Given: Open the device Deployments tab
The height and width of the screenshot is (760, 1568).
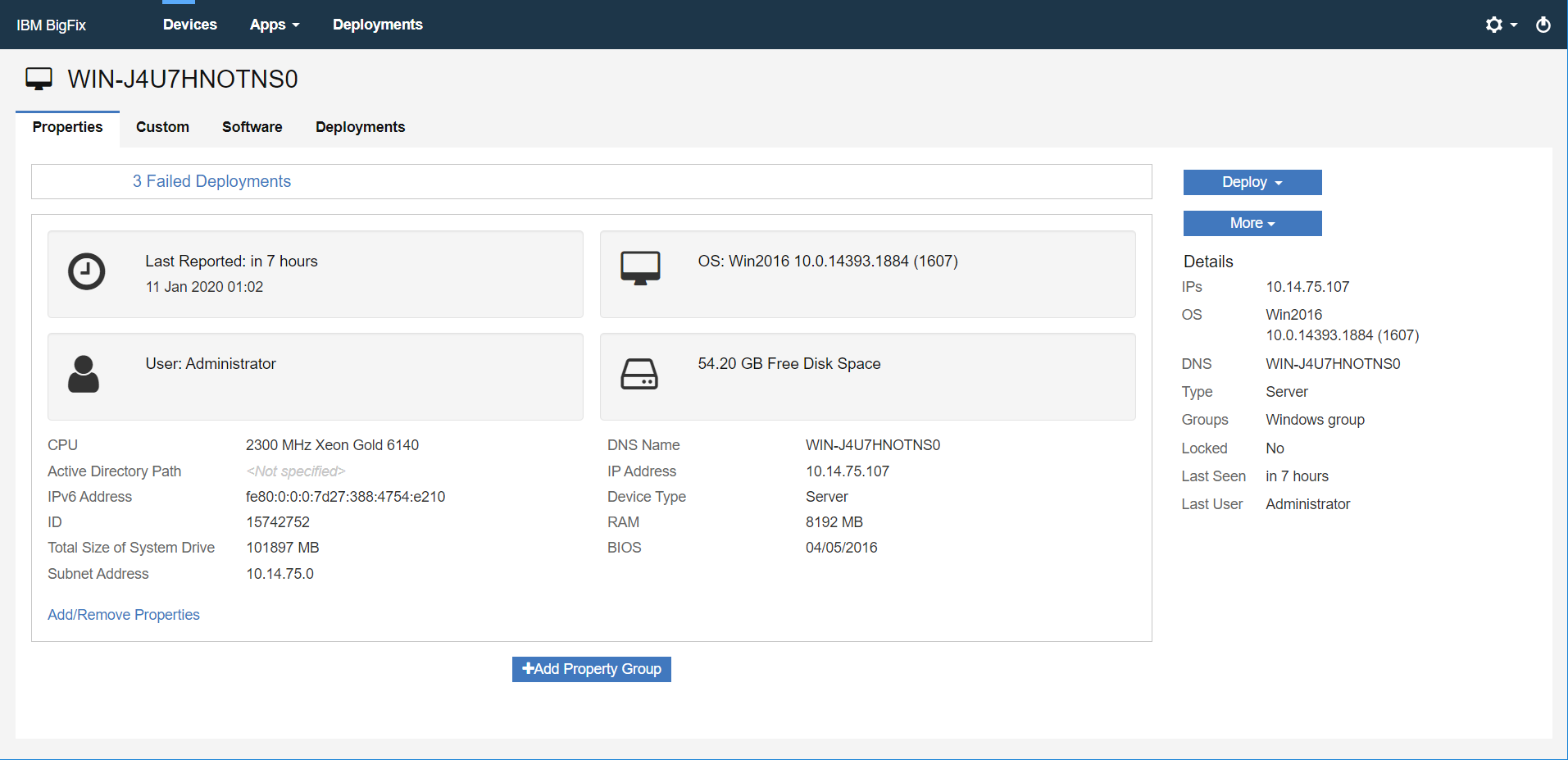Looking at the screenshot, I should tap(361, 127).
